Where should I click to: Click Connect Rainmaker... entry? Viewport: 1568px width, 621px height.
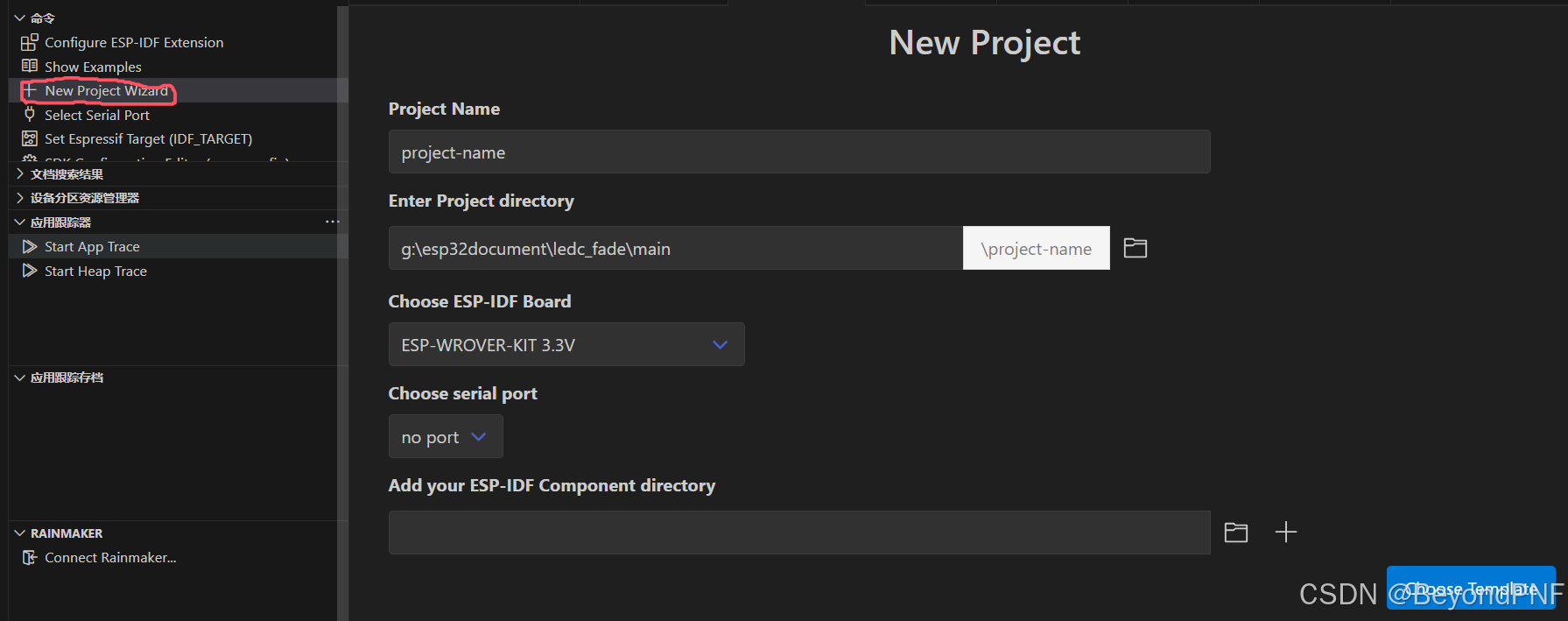[110, 558]
